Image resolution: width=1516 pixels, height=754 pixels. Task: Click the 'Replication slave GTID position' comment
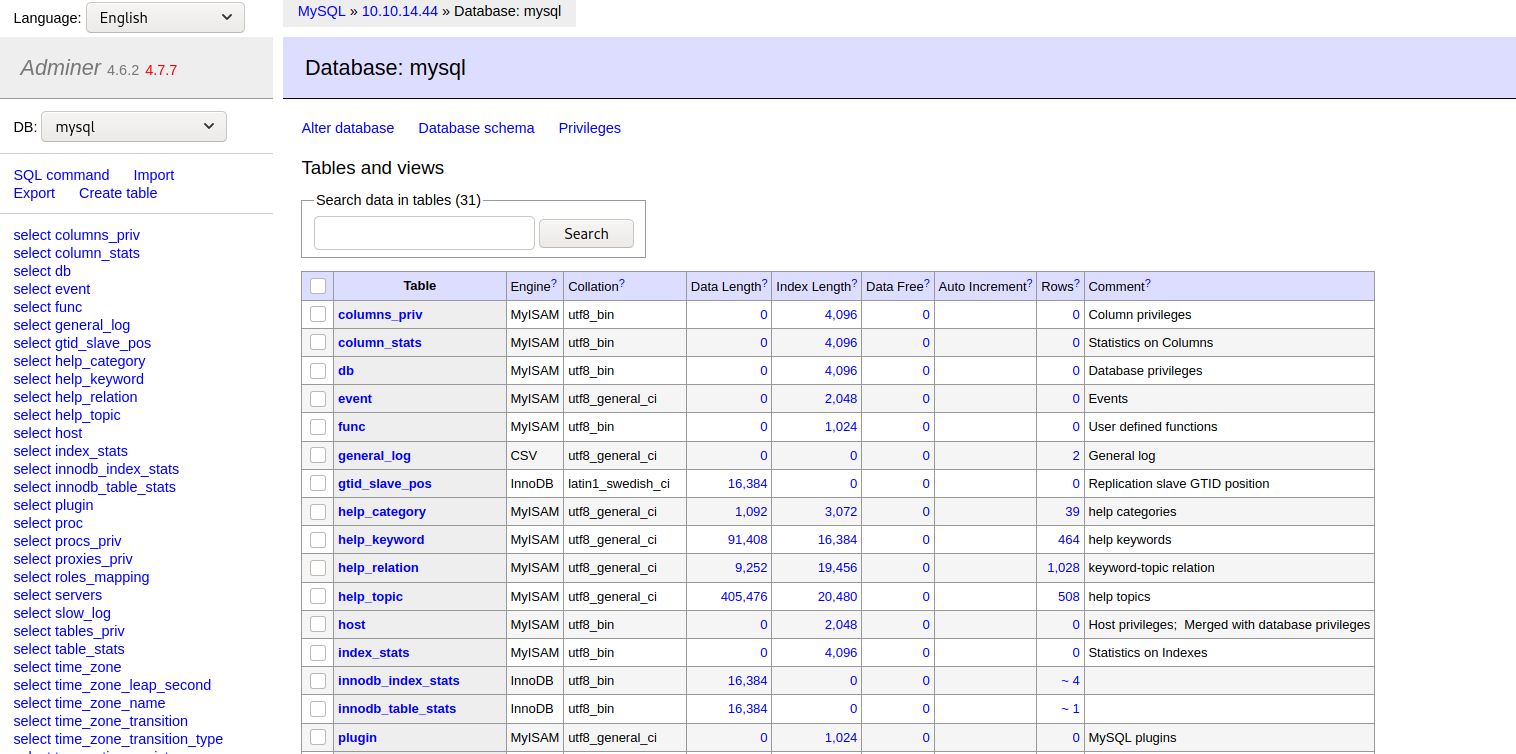1179,483
